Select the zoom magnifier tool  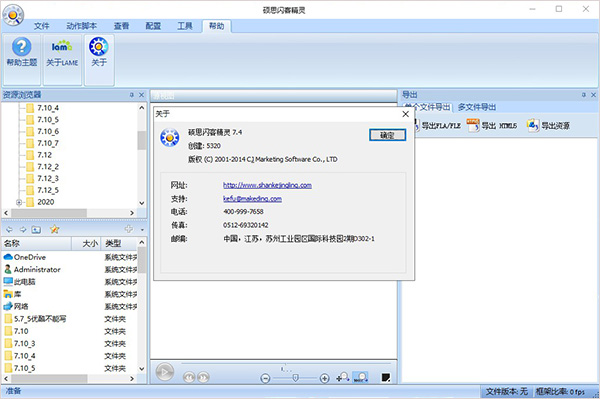pyautogui.click(x=343, y=378)
